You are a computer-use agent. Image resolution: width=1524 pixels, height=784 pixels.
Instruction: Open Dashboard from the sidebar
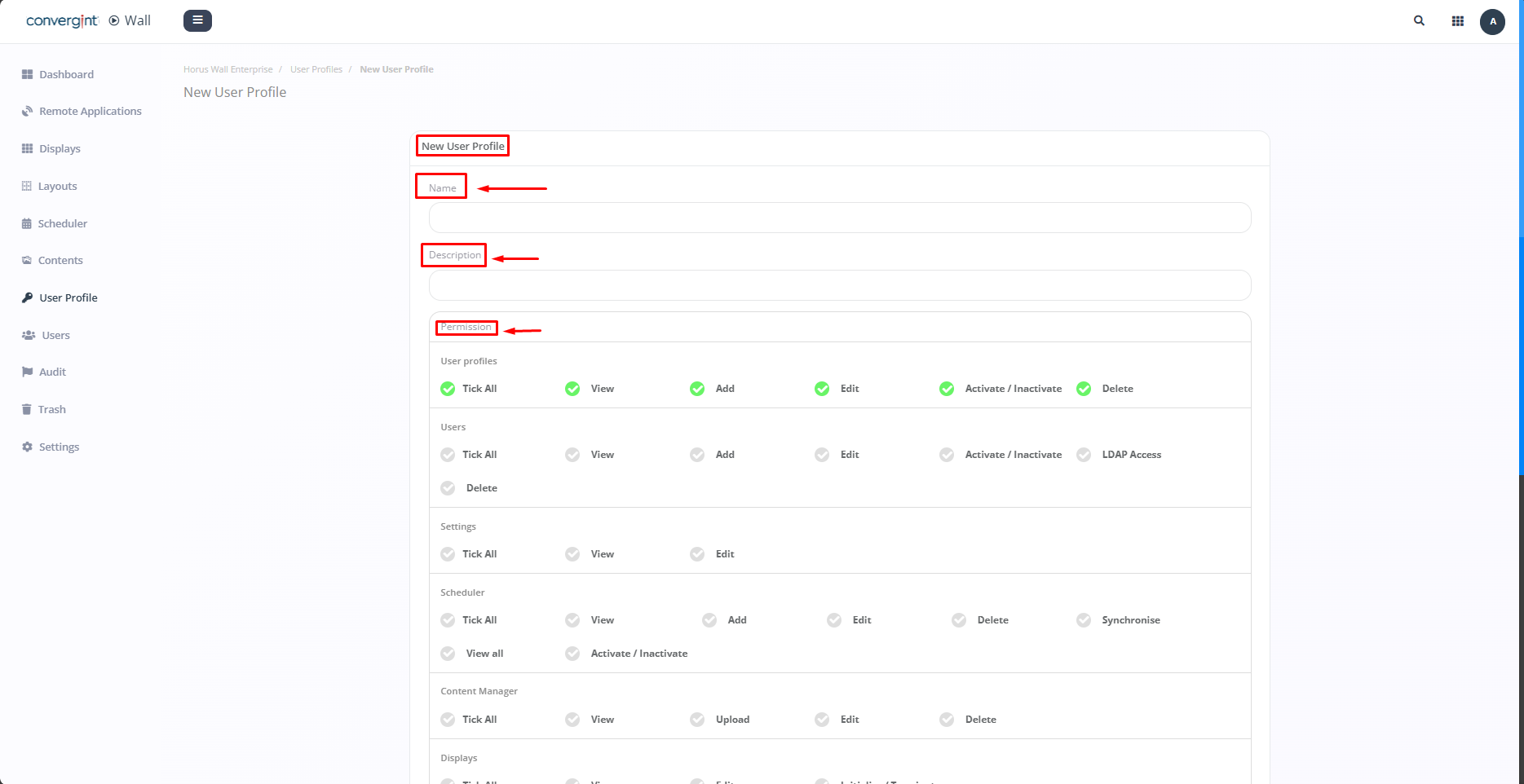pyautogui.click(x=66, y=74)
